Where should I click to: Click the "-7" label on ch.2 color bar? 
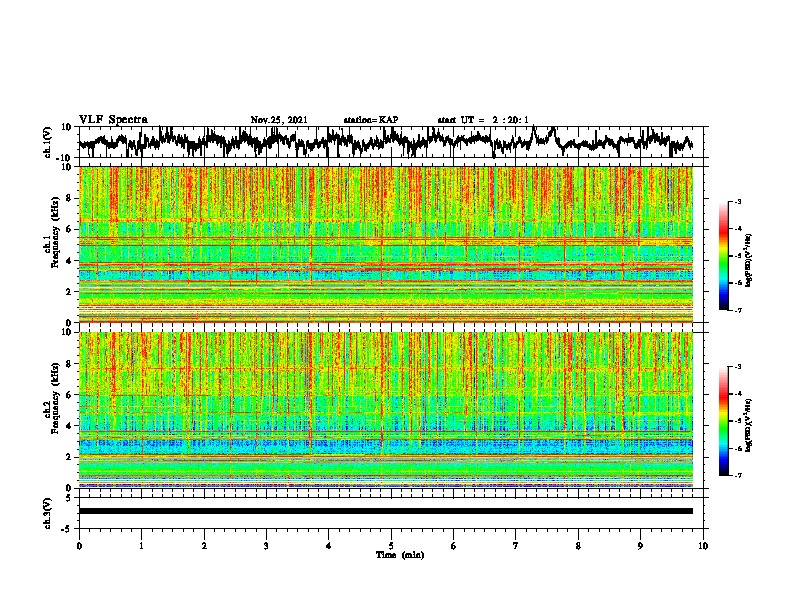pyautogui.click(x=737, y=475)
